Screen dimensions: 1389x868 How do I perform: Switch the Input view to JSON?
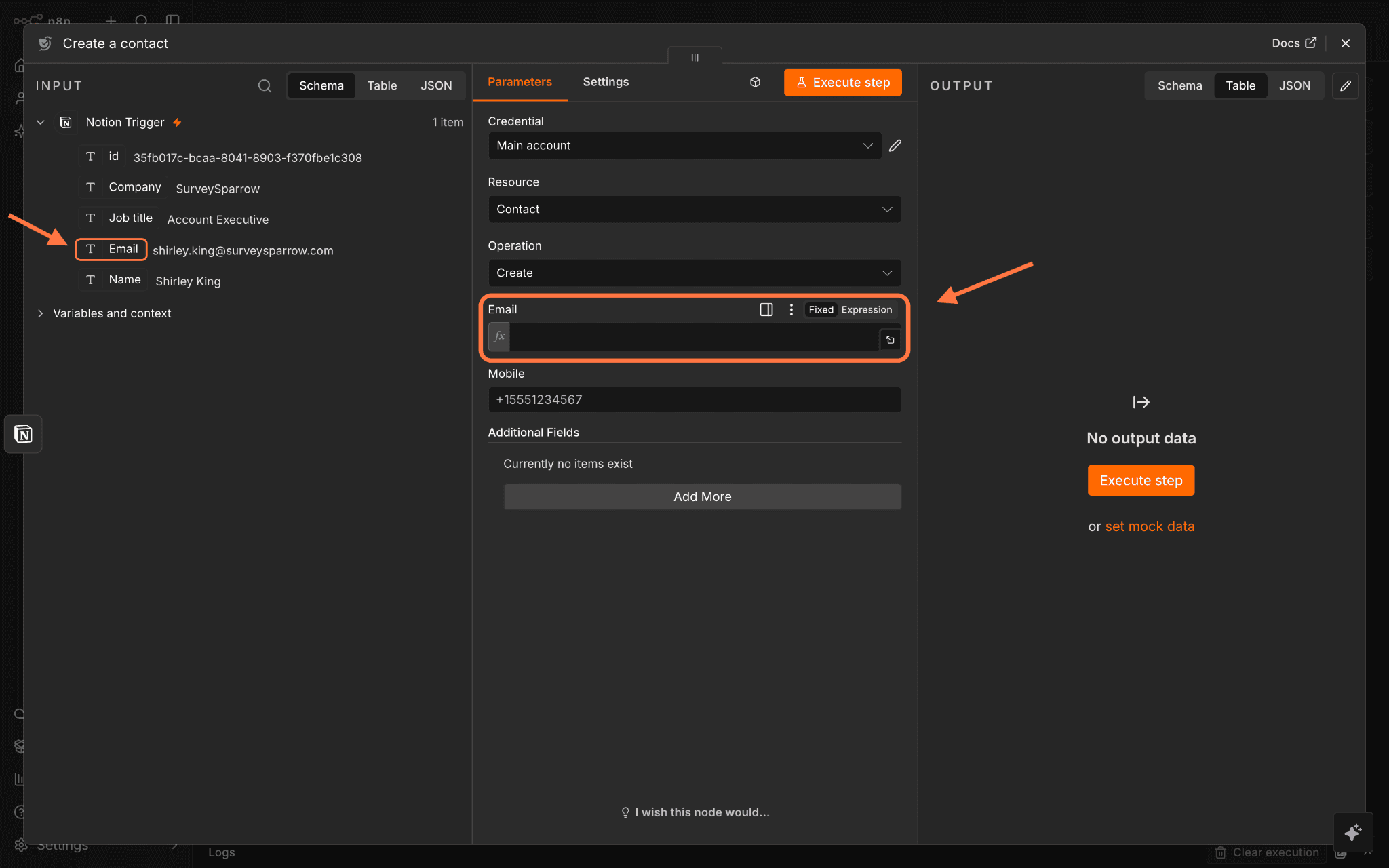436,86
